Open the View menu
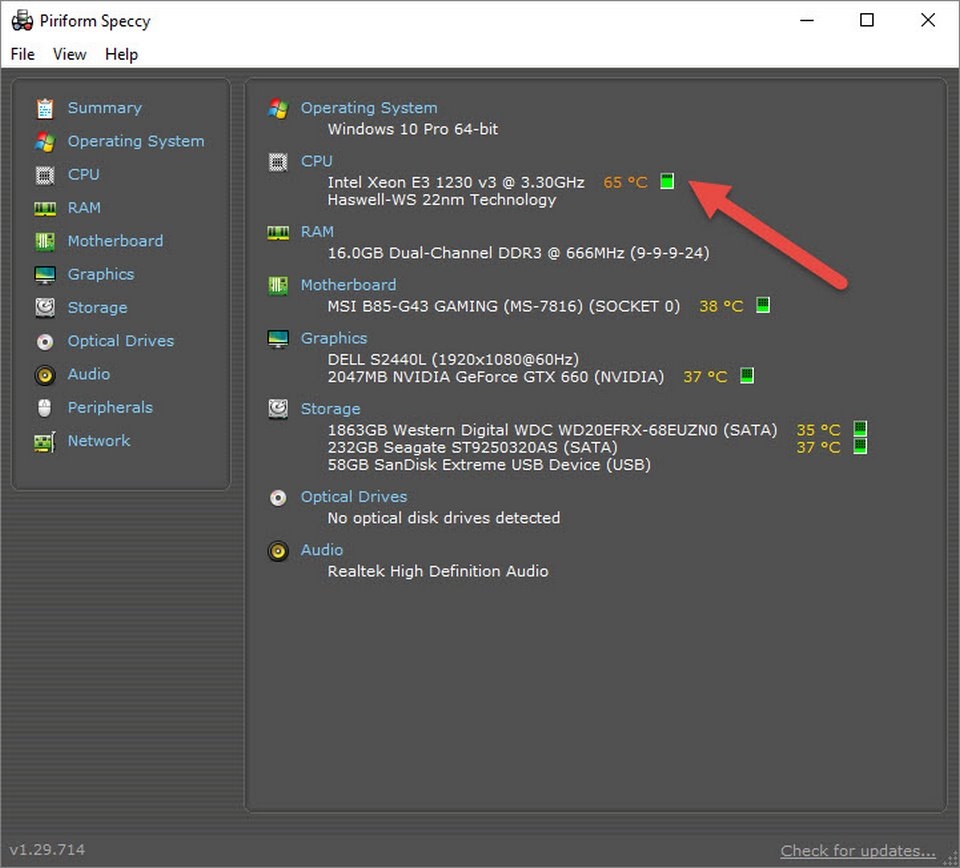The width and height of the screenshot is (960, 868). (69, 54)
